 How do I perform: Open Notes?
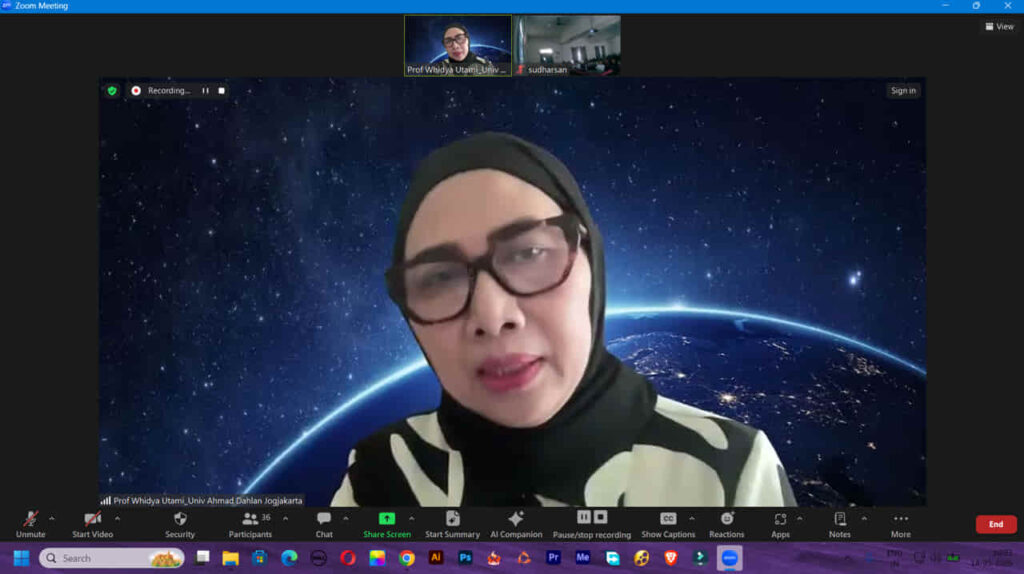(x=840, y=524)
